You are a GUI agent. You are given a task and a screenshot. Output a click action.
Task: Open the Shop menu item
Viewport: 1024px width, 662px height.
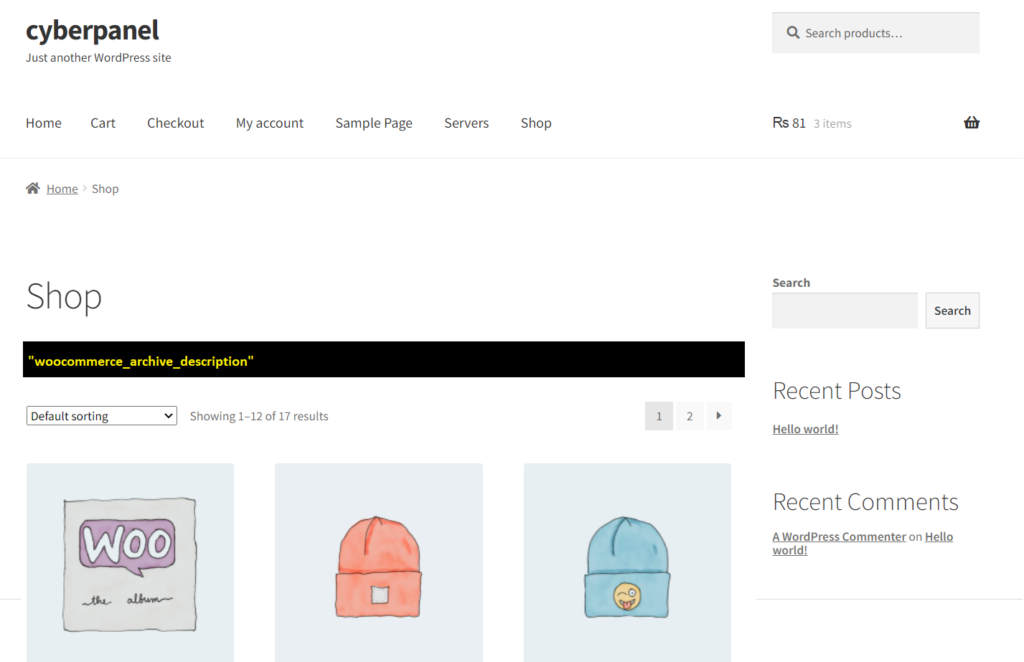(536, 123)
